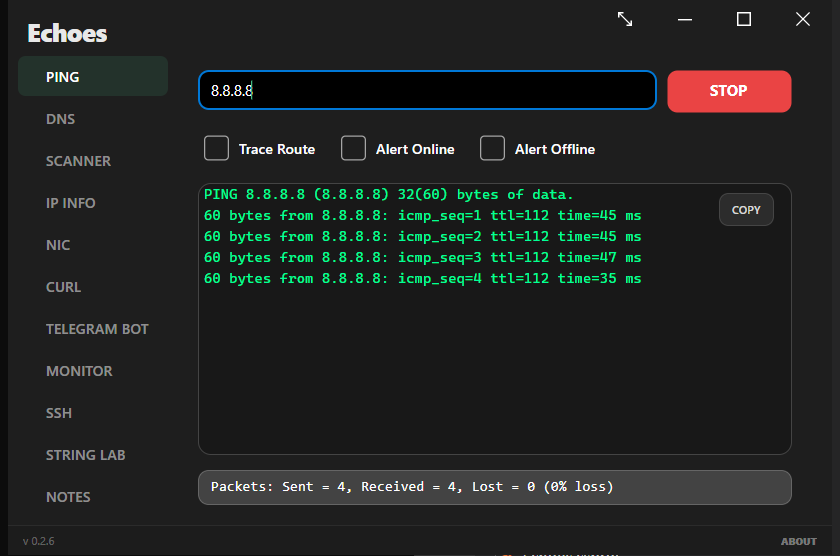Click the icmp_seq=4 time=35 ms line
Viewport: 840px width, 556px height.
coord(423,279)
